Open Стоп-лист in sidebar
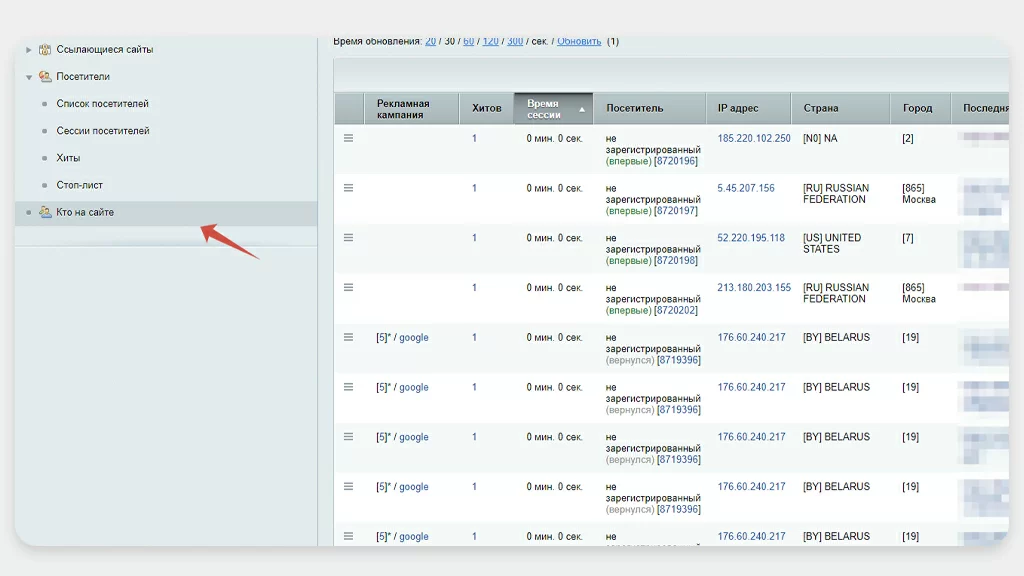Image resolution: width=1024 pixels, height=576 pixels. coord(79,185)
